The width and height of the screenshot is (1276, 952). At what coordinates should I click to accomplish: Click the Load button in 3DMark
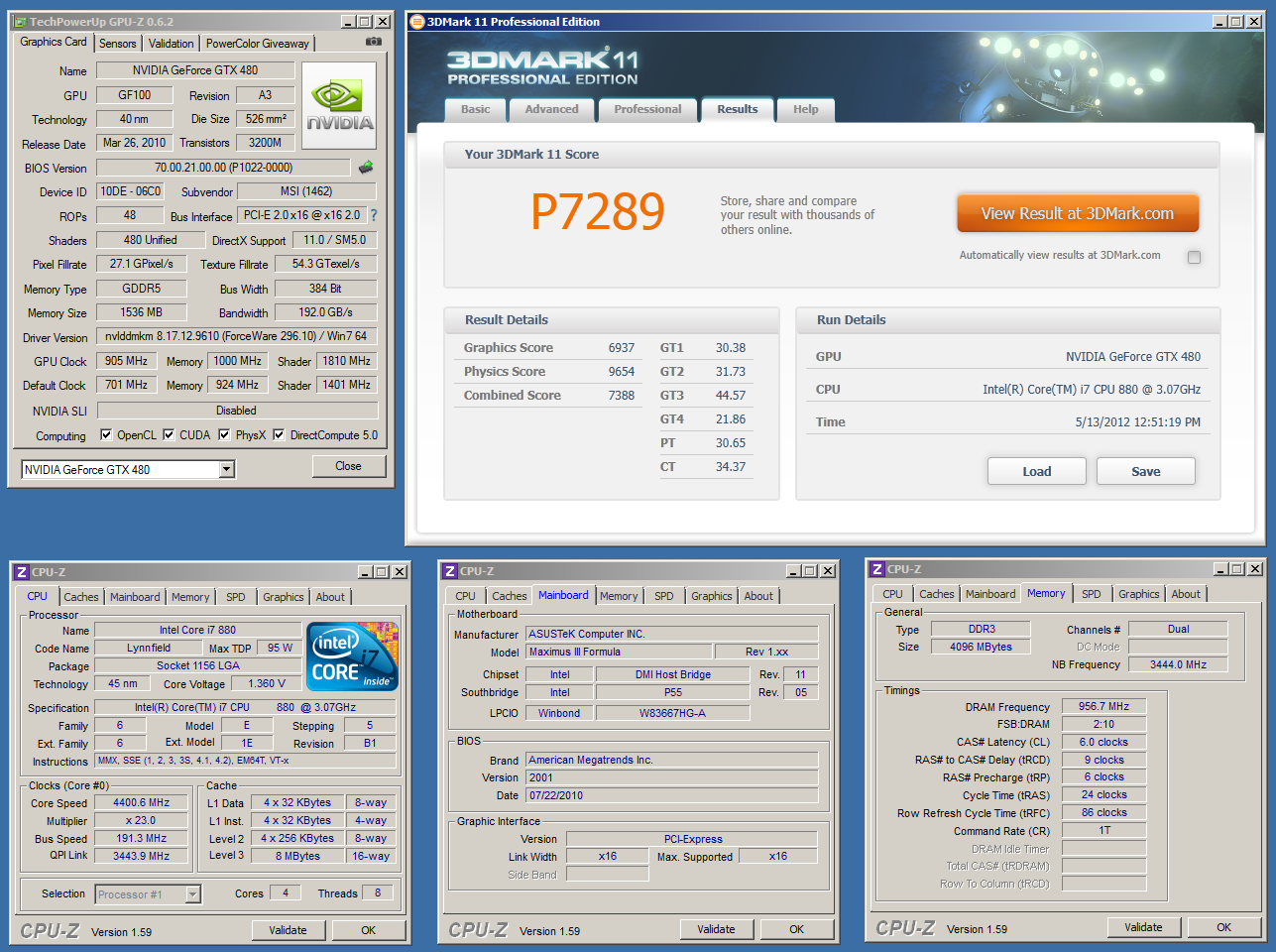[1037, 471]
